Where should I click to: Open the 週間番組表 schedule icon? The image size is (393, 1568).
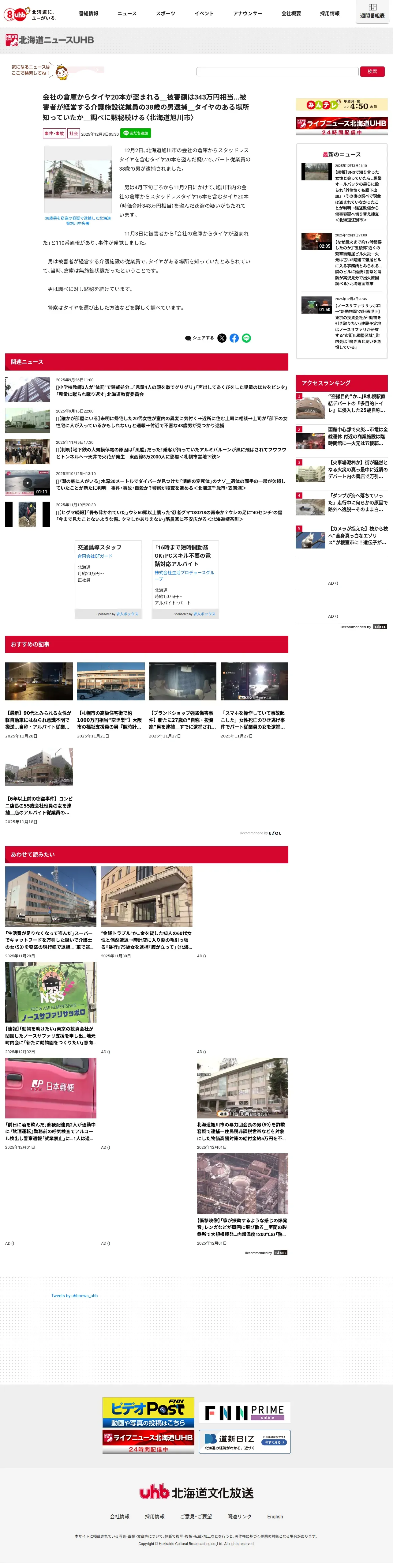click(372, 11)
